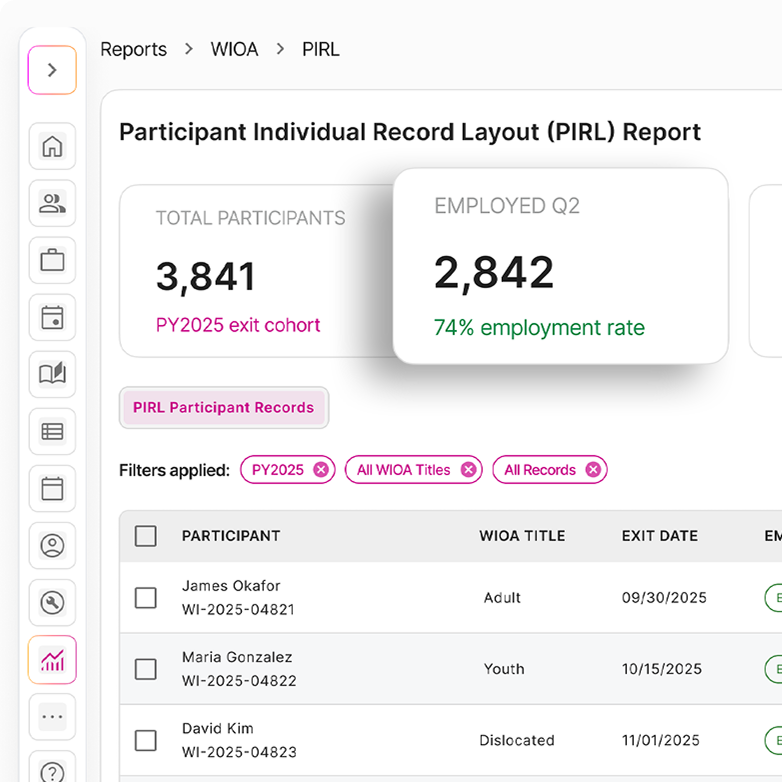Click the wrench tools icon in sidebar

point(52,603)
